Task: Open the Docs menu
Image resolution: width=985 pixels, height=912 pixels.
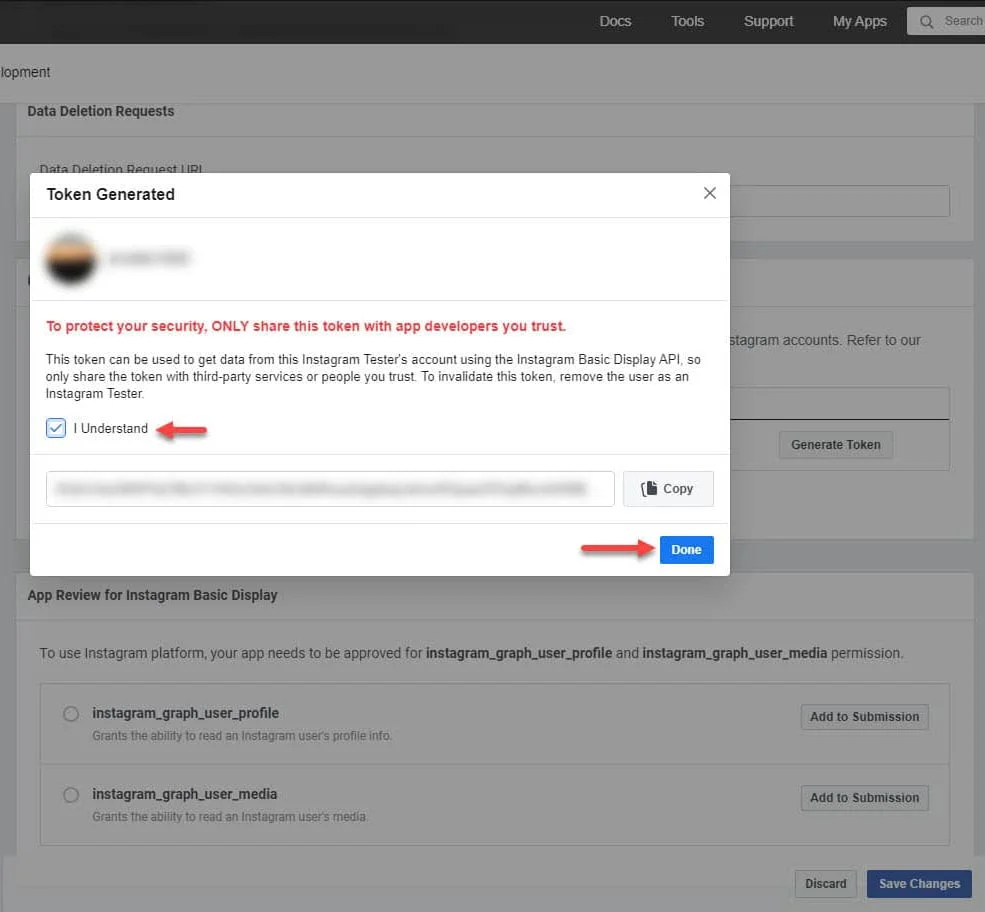Action: 615,21
